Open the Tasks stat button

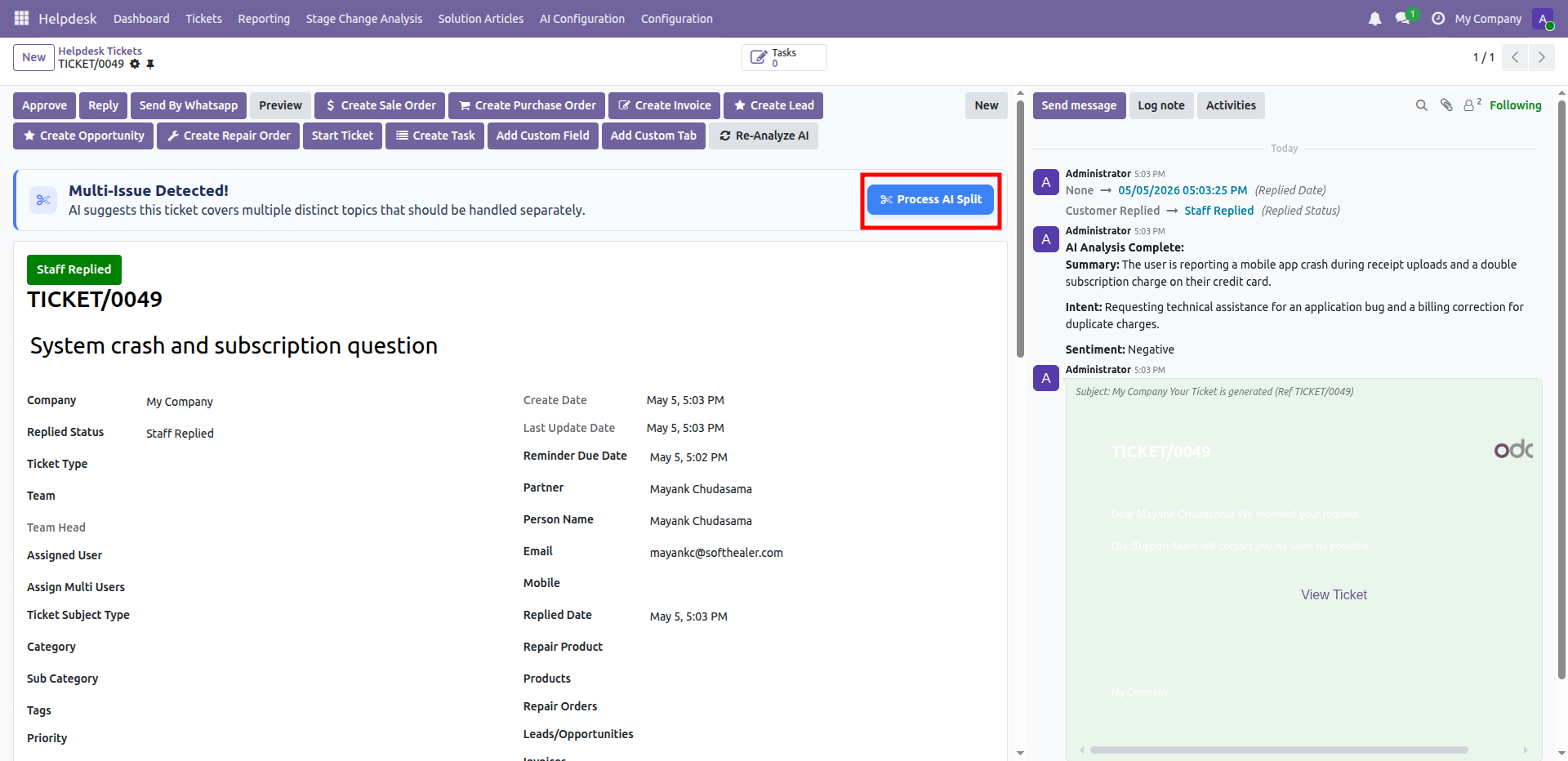(784, 57)
